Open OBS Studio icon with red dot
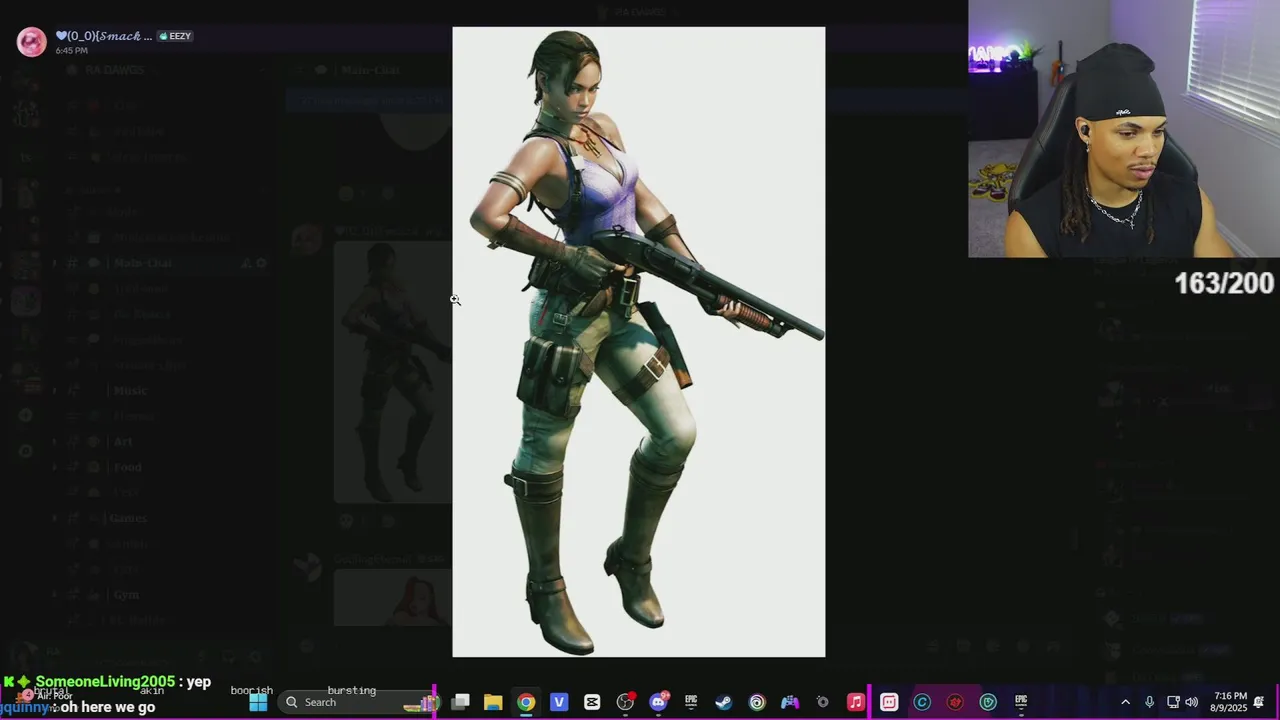The height and width of the screenshot is (720, 1280). tap(625, 702)
